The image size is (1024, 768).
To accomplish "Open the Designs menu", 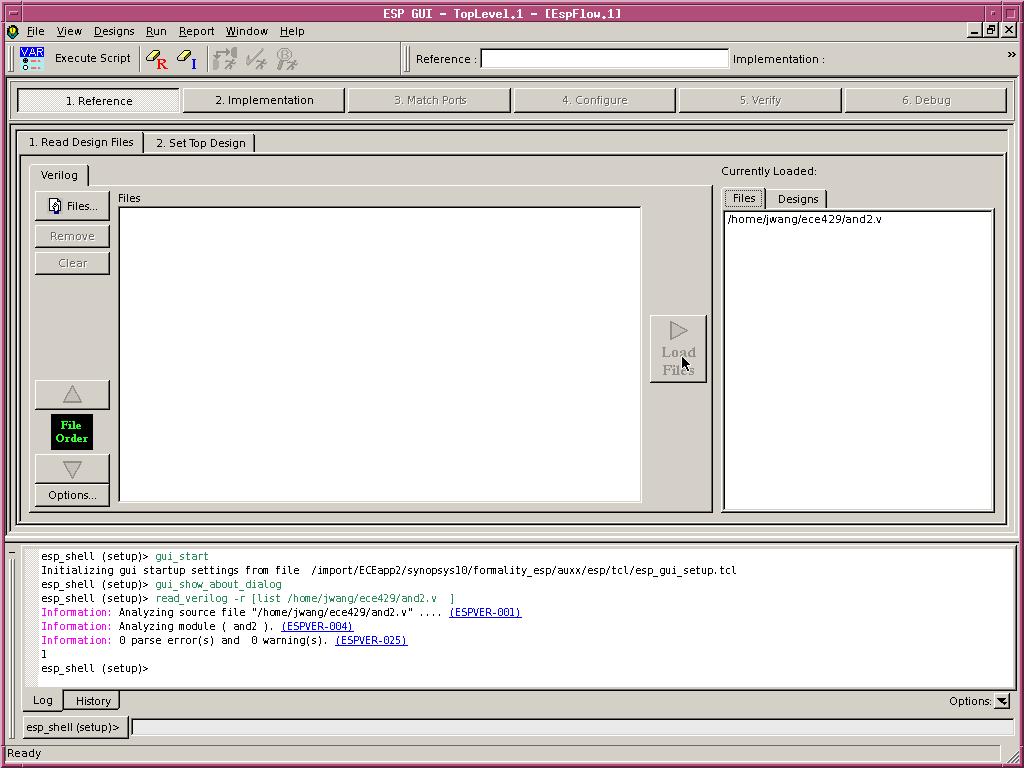I will 114,31.
